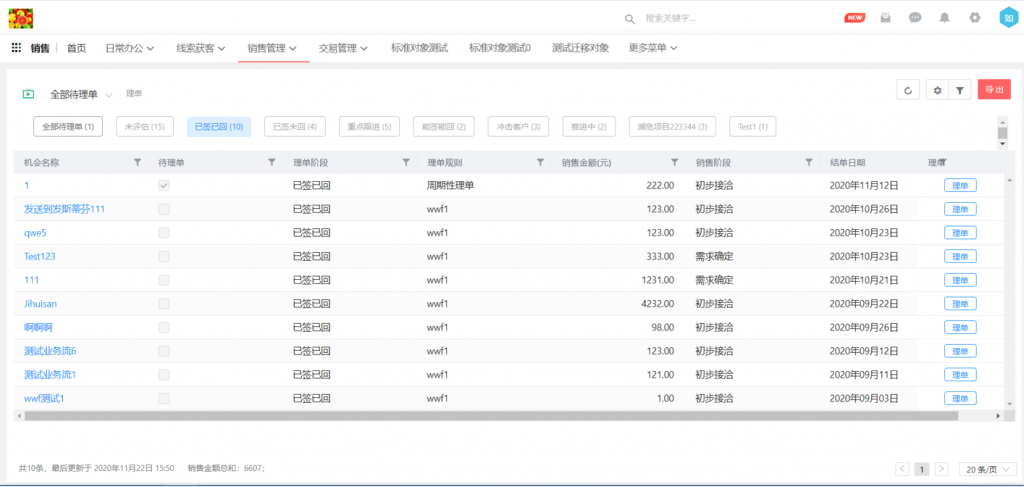Click the mail envelope icon in header
Image resolution: width=1024 pixels, height=487 pixels.
(885, 18)
